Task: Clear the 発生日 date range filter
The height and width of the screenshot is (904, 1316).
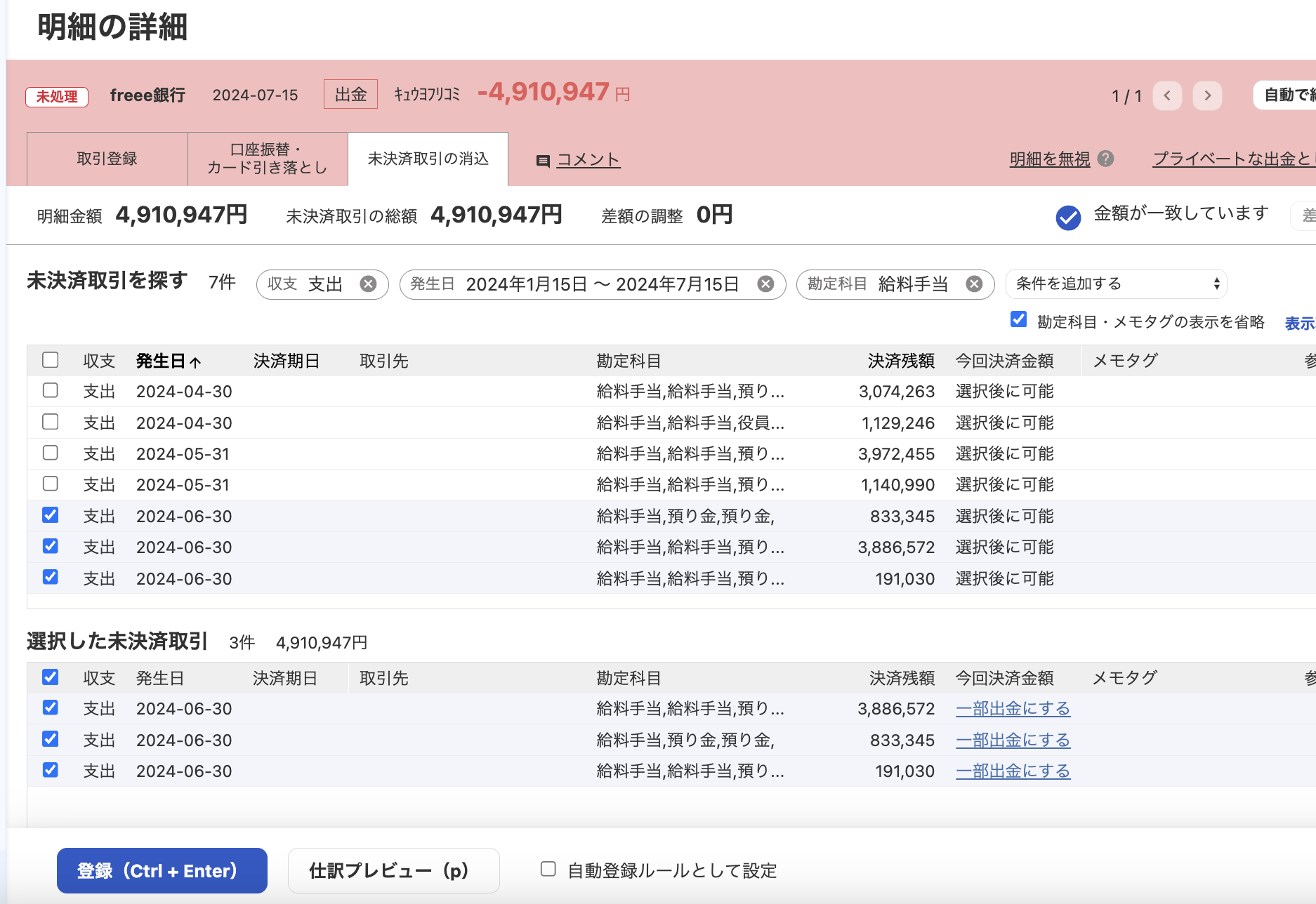Action: (765, 284)
